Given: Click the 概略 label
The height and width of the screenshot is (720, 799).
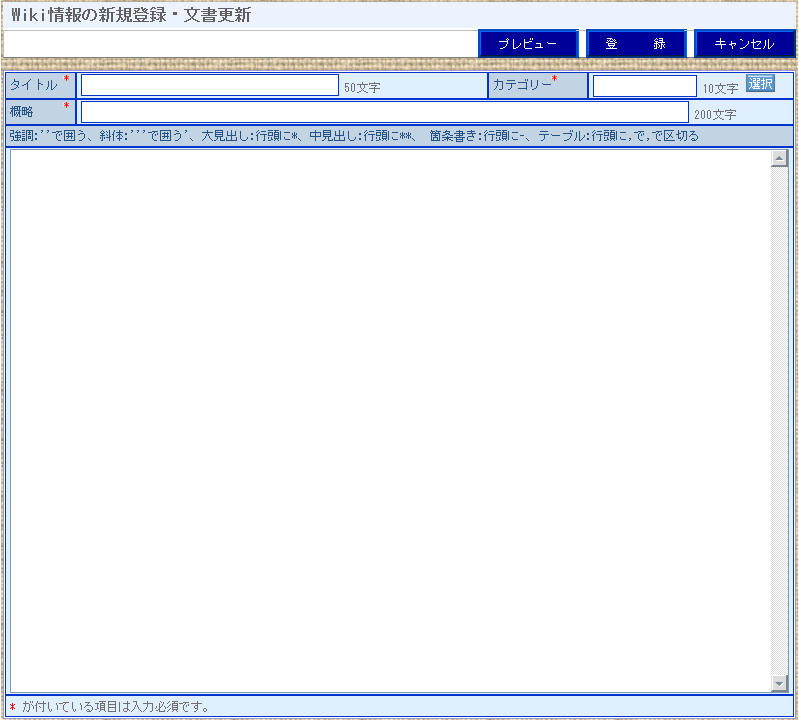Looking at the screenshot, I should (21, 112).
